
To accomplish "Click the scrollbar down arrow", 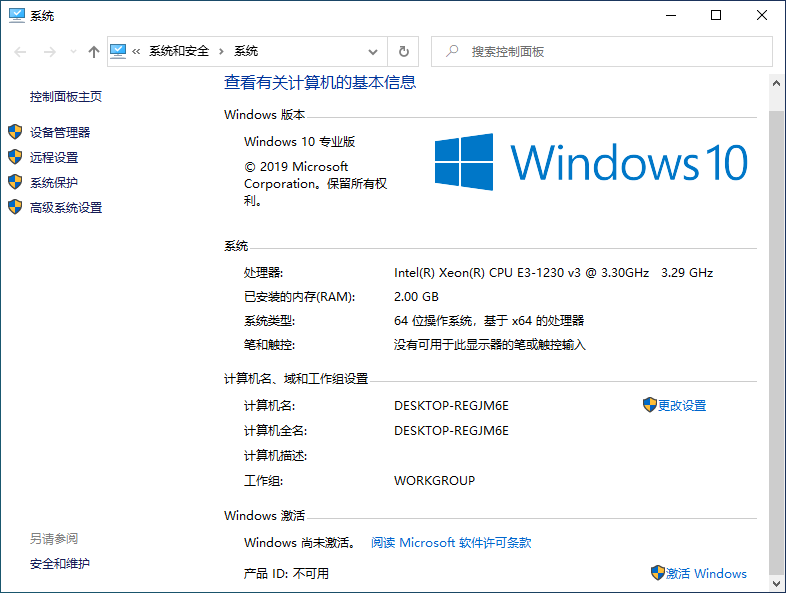I will [x=776, y=584].
